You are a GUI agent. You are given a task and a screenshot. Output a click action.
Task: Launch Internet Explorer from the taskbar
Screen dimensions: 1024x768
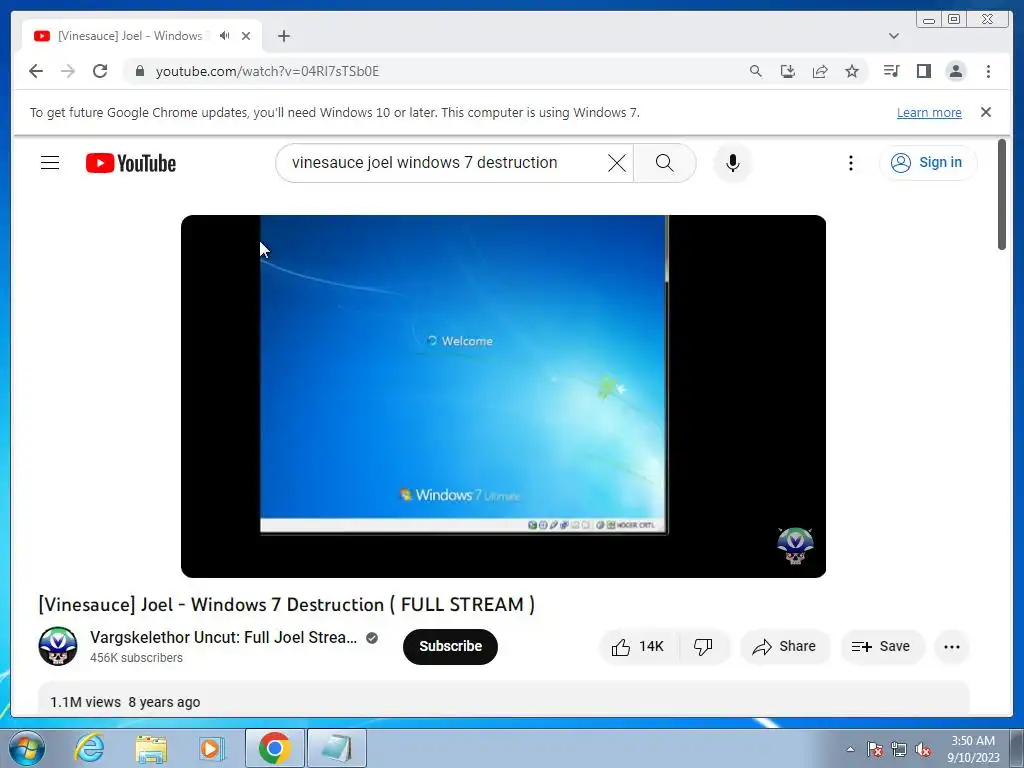(89, 748)
